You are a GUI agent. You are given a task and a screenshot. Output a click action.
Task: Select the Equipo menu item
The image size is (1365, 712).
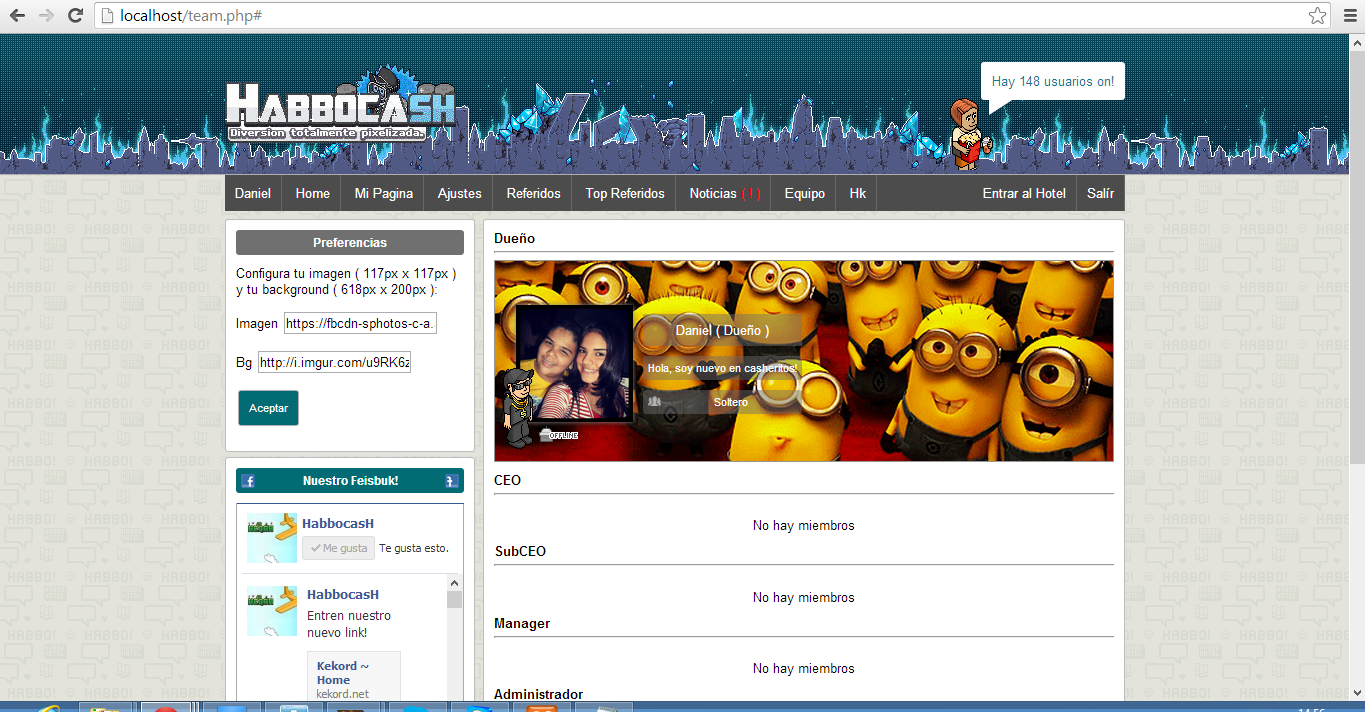(x=804, y=194)
